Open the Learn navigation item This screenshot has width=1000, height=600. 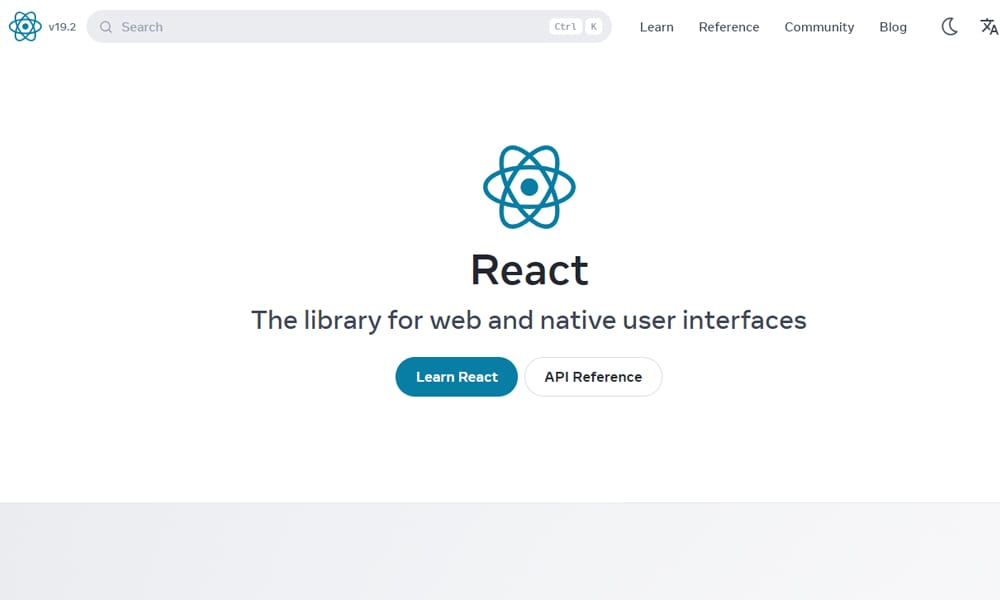(656, 27)
